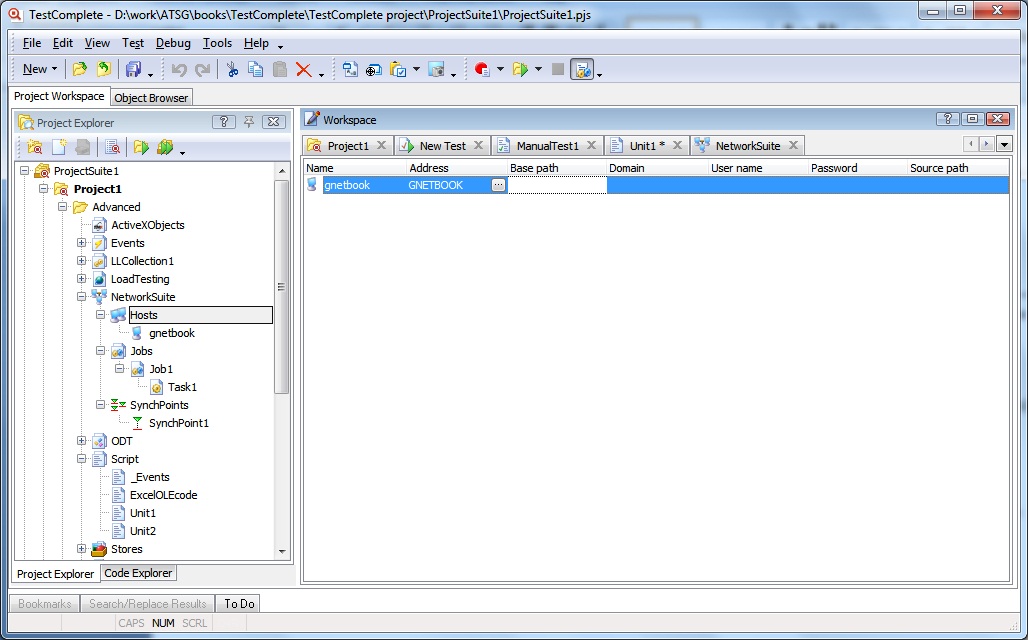This screenshot has width=1028, height=640.
Task: Switch to the Code Explorer tab
Action: point(138,573)
